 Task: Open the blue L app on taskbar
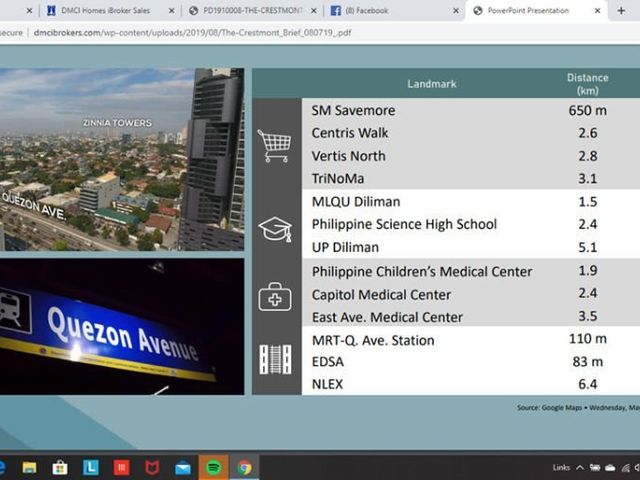pos(91,467)
